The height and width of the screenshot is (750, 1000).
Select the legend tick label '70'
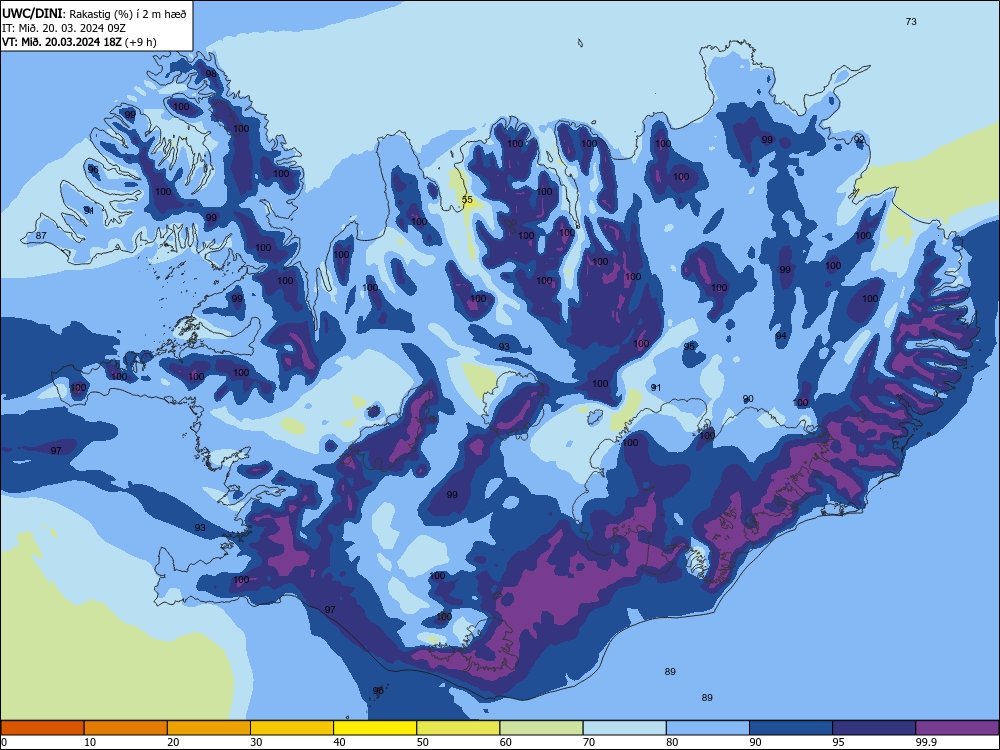589,742
